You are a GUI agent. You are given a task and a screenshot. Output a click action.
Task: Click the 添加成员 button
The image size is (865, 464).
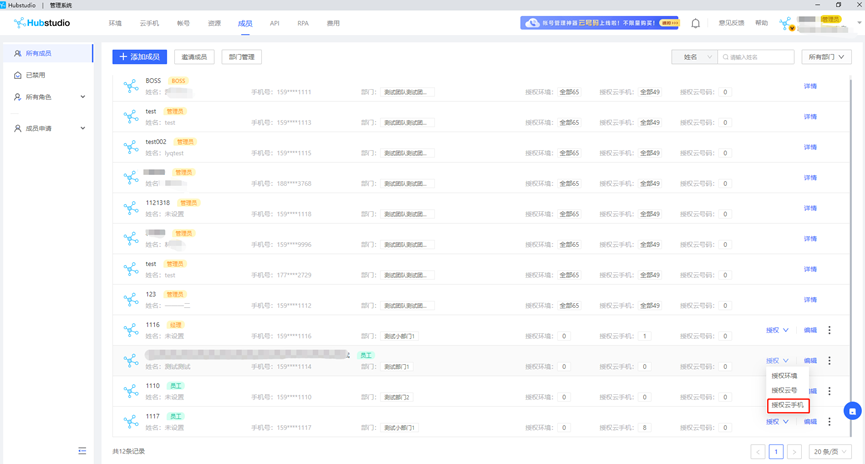point(140,57)
